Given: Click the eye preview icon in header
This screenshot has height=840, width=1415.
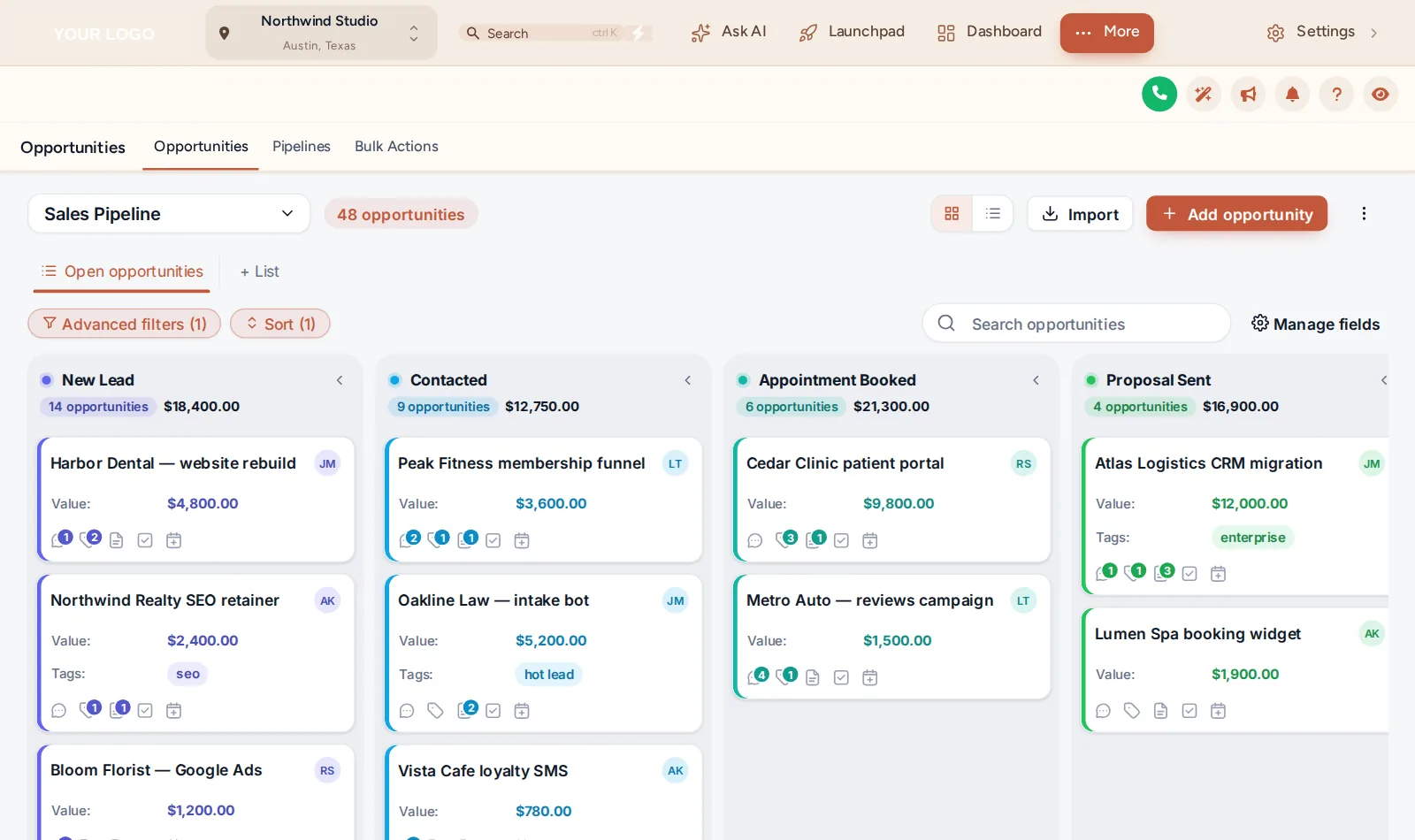Looking at the screenshot, I should point(1381,94).
